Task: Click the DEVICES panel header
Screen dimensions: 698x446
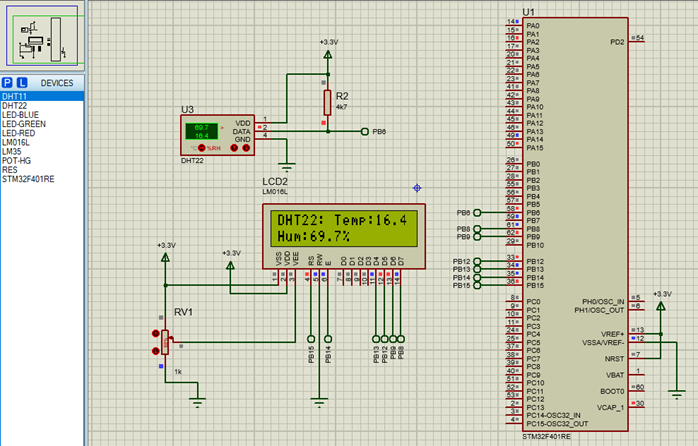Action: 56,83
